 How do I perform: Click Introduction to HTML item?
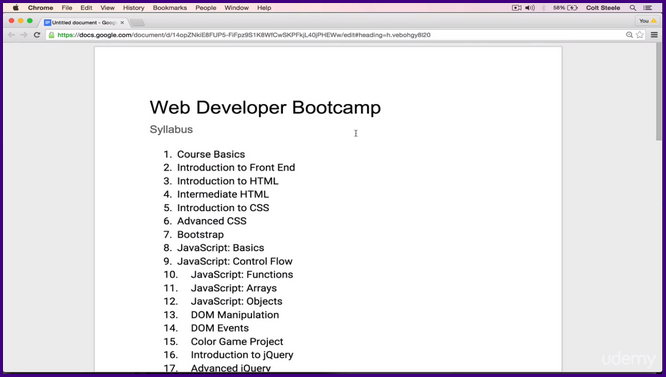228,181
